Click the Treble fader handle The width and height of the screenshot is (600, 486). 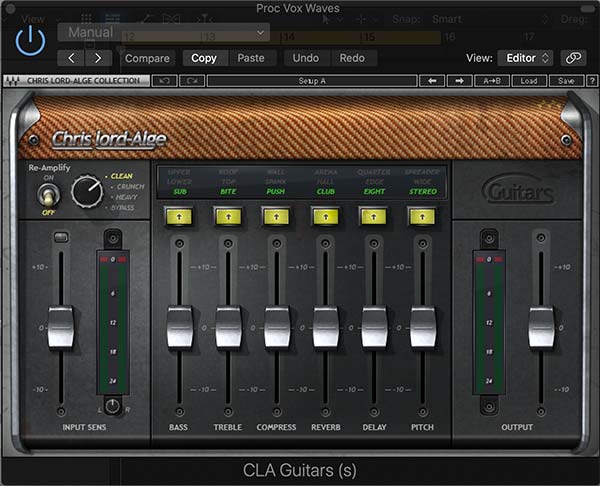228,328
